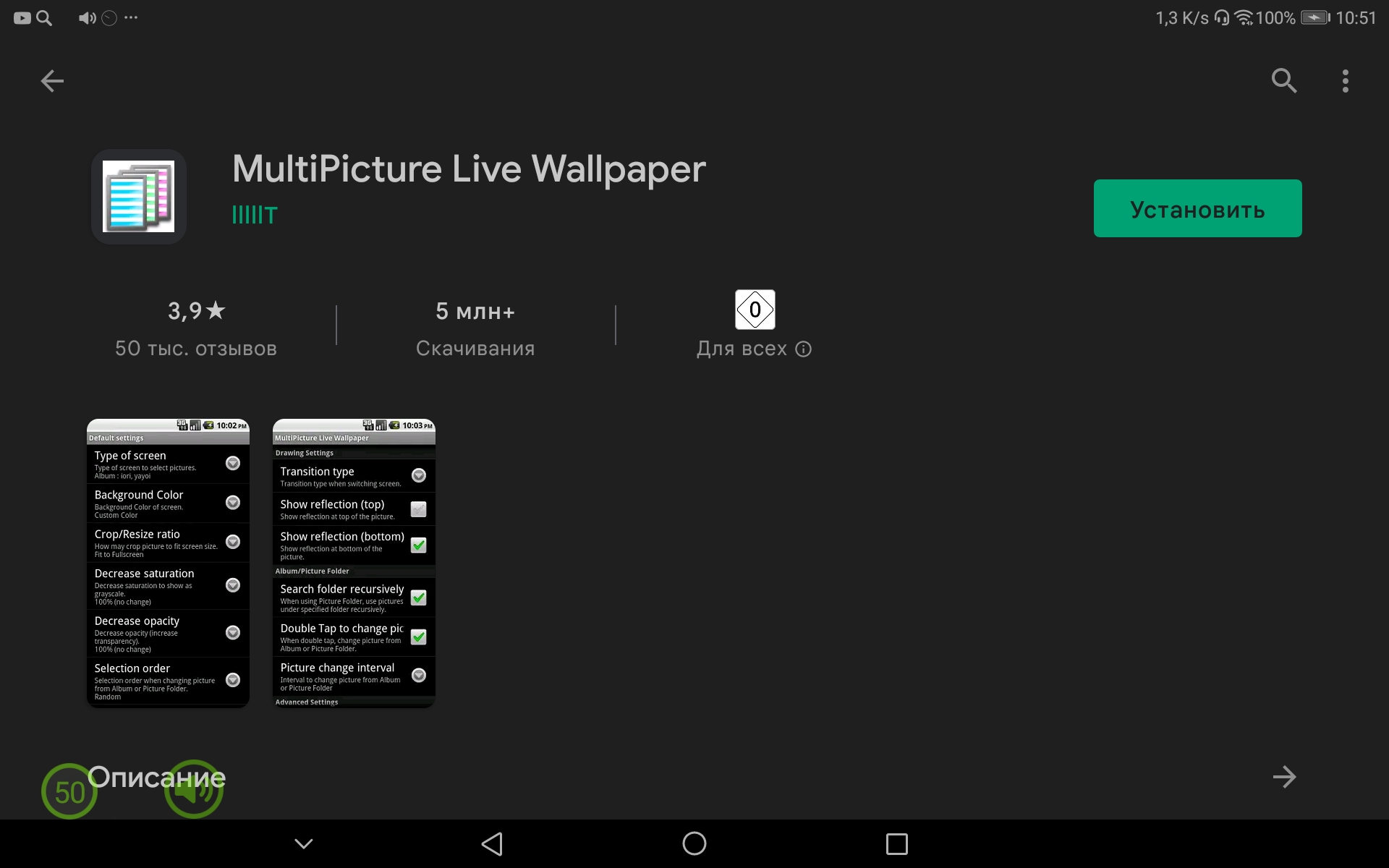Click the Установить install button
This screenshot has height=868, width=1389.
click(x=1197, y=209)
